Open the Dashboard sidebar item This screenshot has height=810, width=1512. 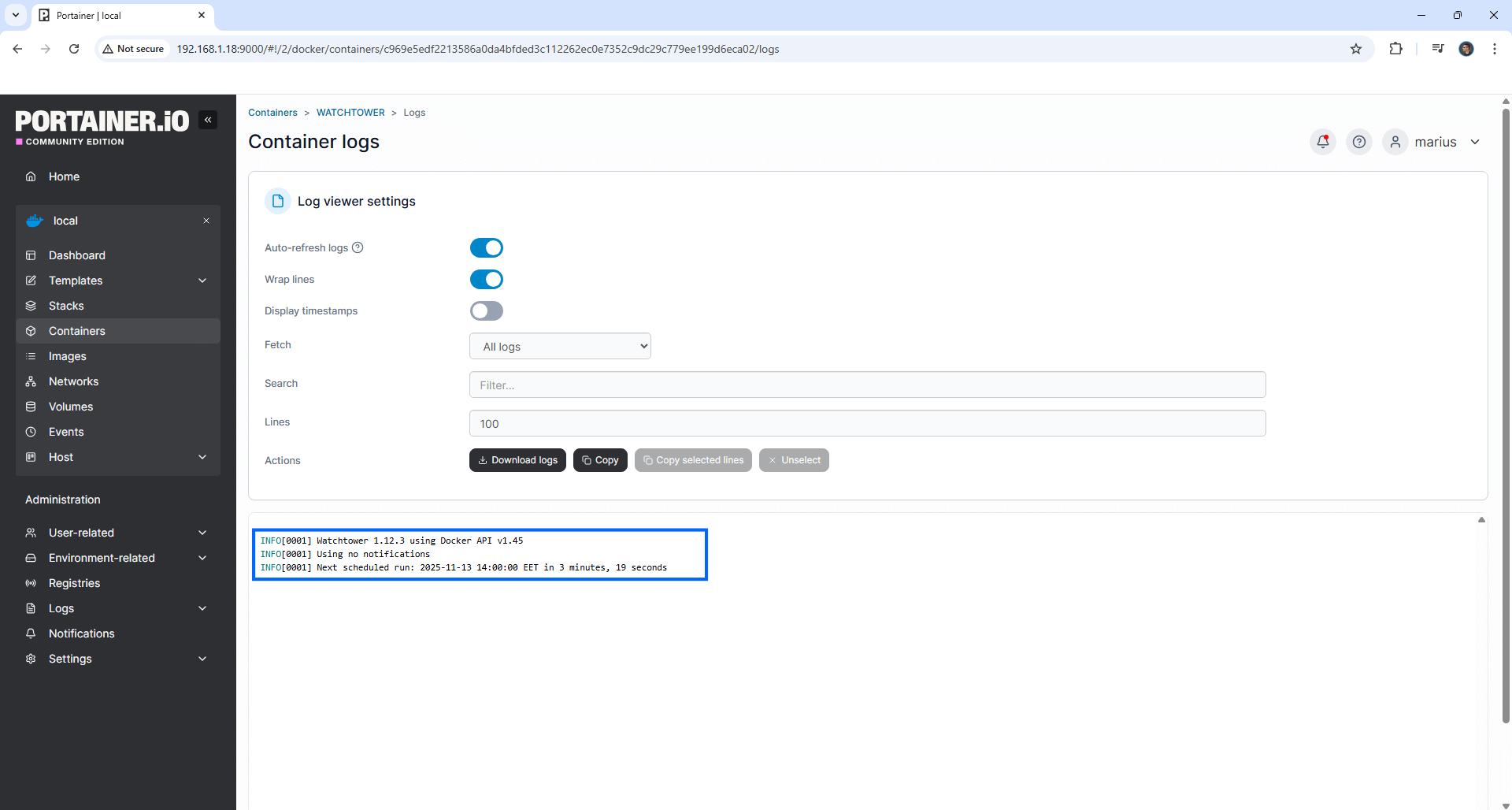tap(77, 255)
